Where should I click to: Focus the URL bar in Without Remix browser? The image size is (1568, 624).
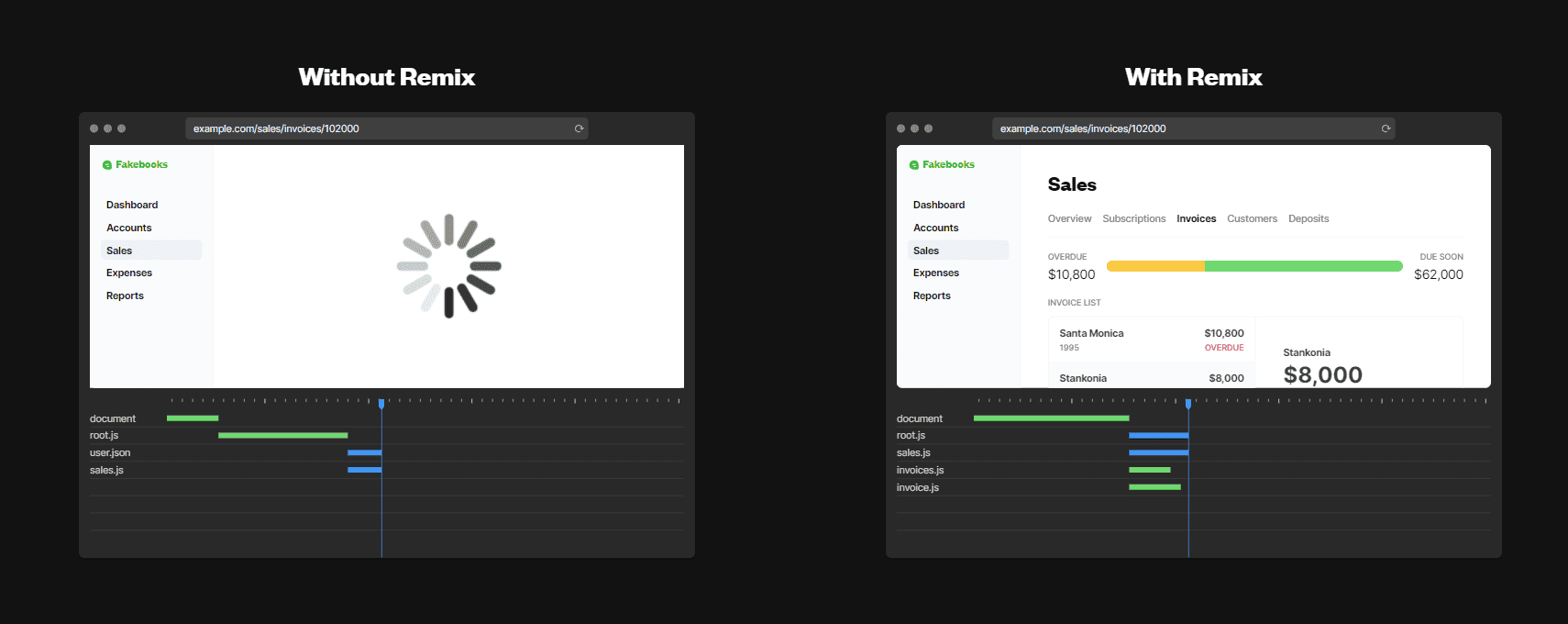[386, 128]
